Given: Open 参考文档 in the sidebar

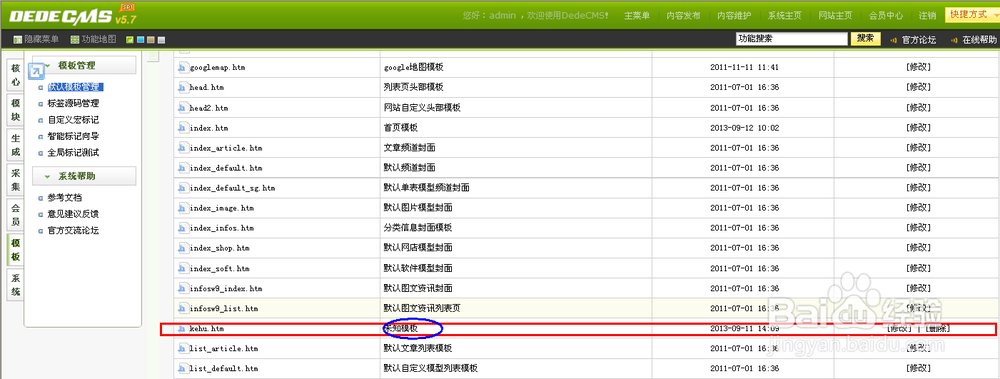Looking at the screenshot, I should coord(64,198).
